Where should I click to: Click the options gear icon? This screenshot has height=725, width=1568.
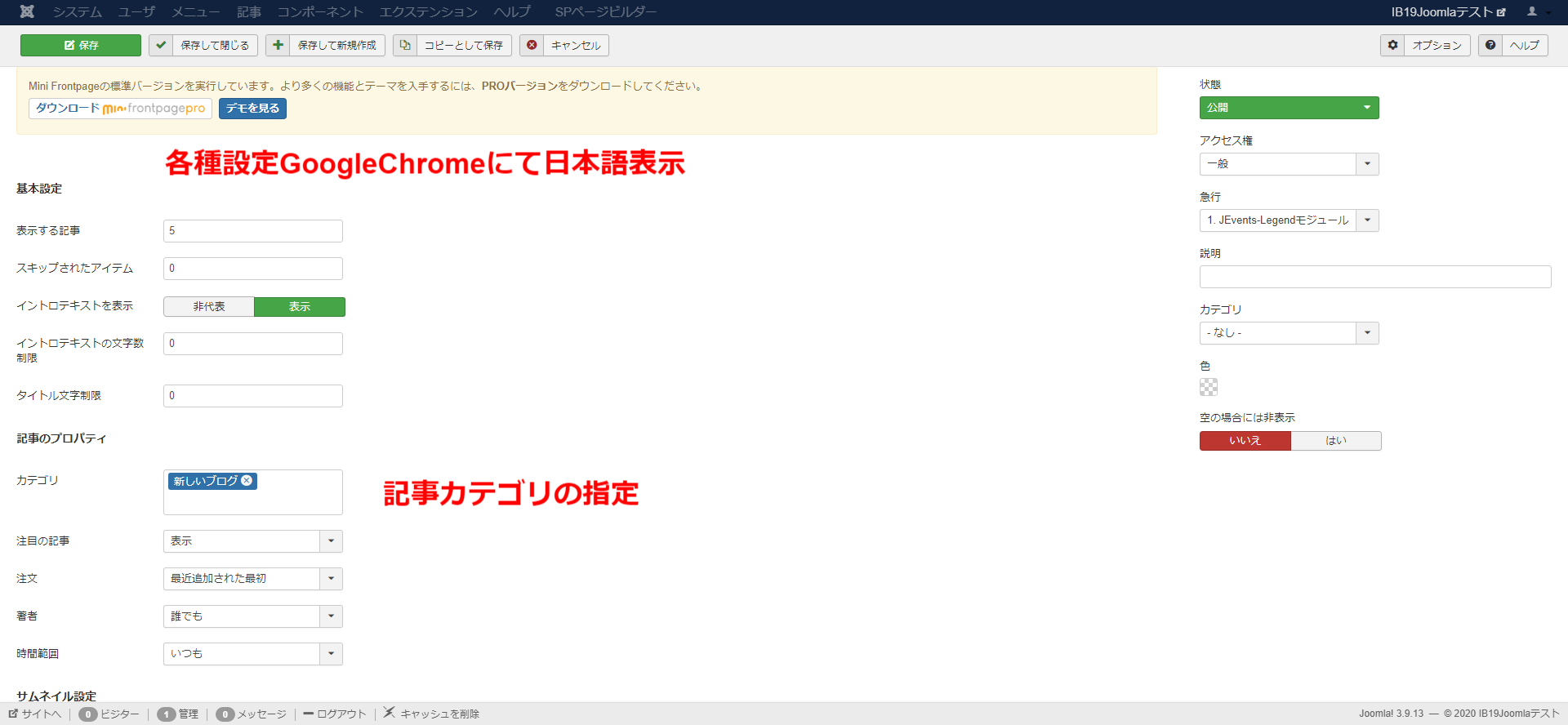point(1392,45)
